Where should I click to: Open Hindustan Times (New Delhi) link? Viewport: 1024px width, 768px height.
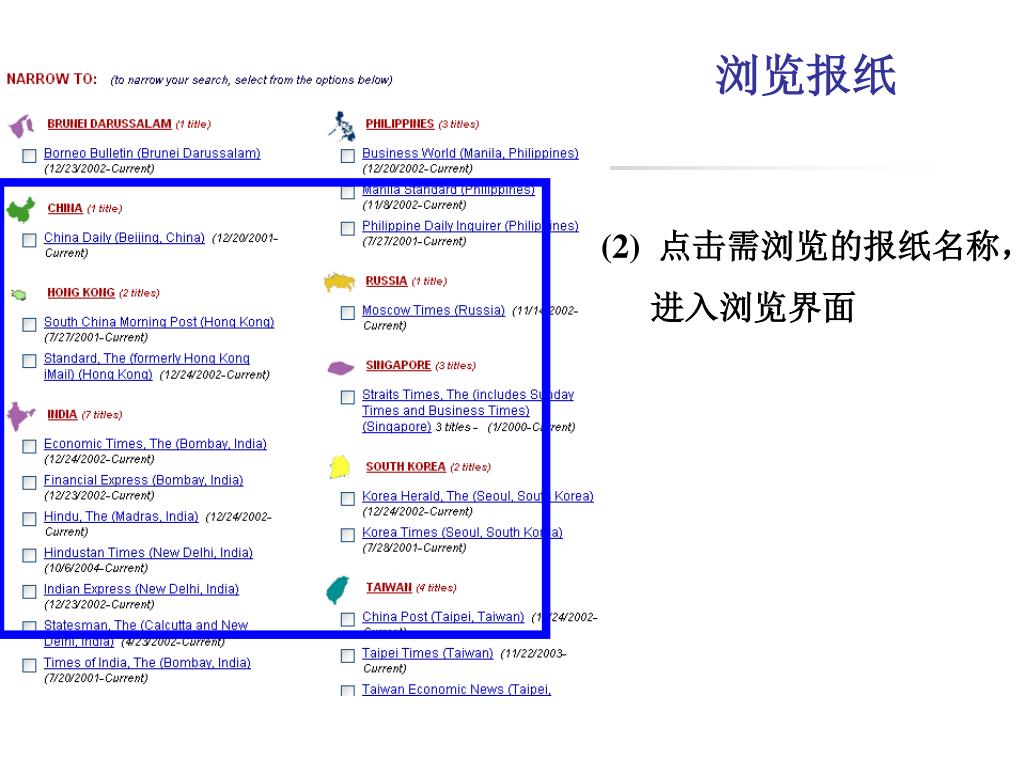point(148,552)
